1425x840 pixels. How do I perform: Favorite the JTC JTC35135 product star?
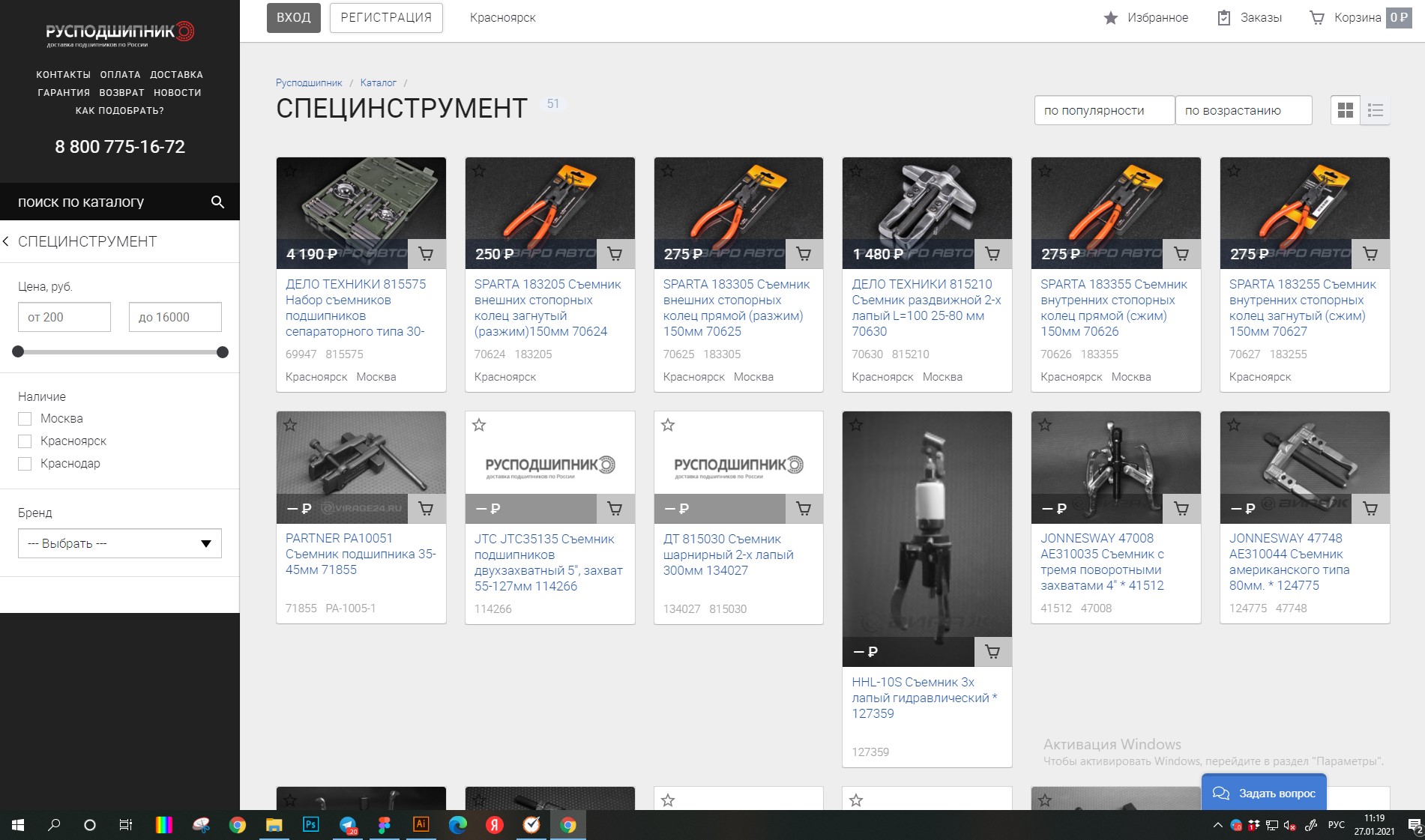click(479, 426)
